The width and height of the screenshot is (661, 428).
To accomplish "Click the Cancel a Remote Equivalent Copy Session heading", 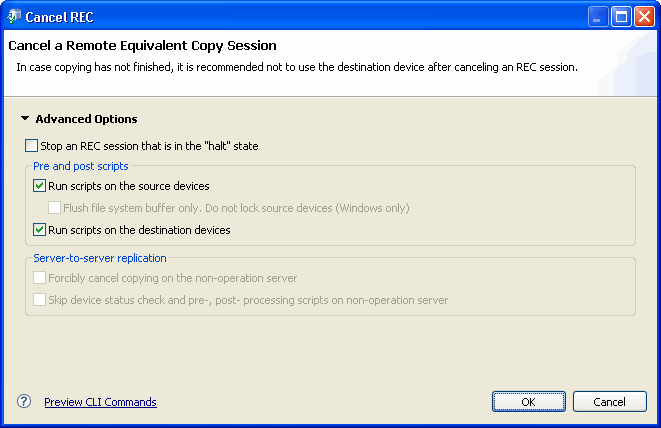I will coord(142,46).
